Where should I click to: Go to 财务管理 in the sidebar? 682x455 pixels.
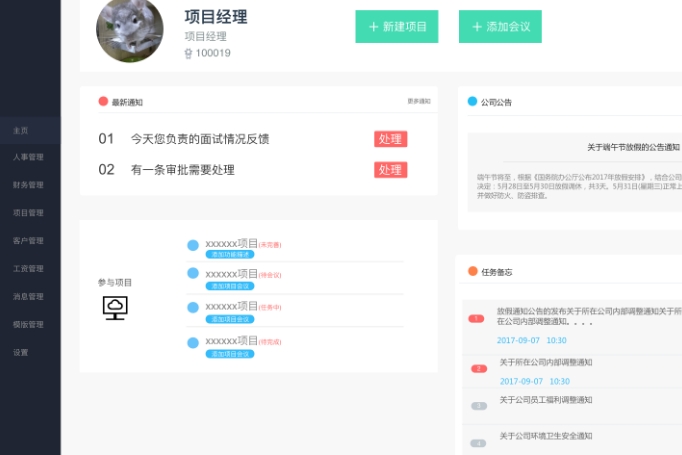(28, 185)
